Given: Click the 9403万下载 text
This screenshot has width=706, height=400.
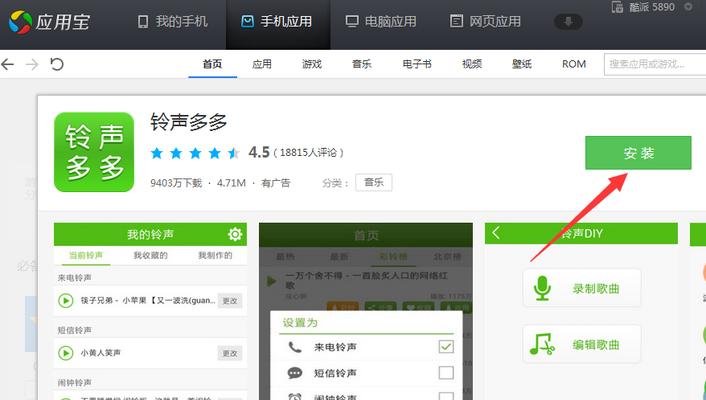Looking at the screenshot, I should tap(176, 183).
